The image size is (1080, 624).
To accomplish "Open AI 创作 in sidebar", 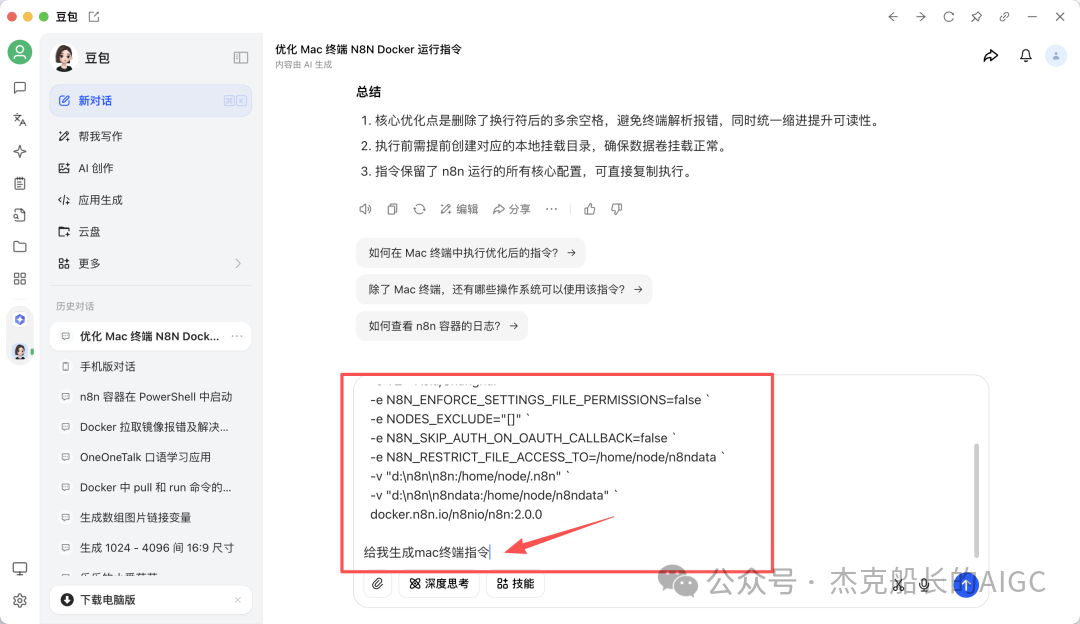I will tap(151, 168).
